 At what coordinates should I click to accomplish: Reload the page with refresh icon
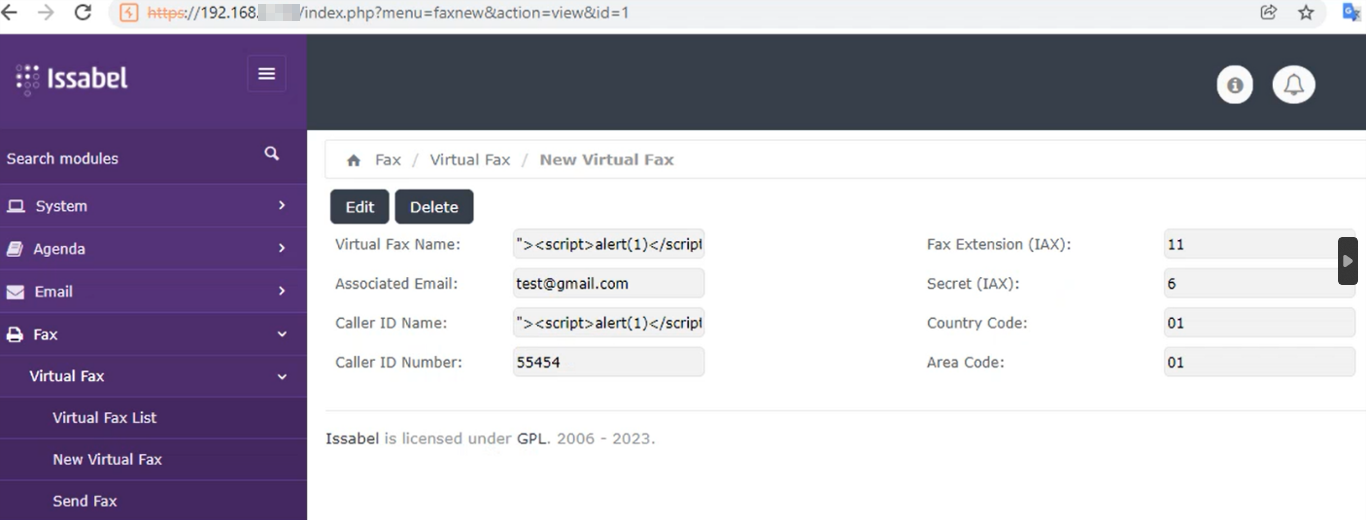[83, 13]
